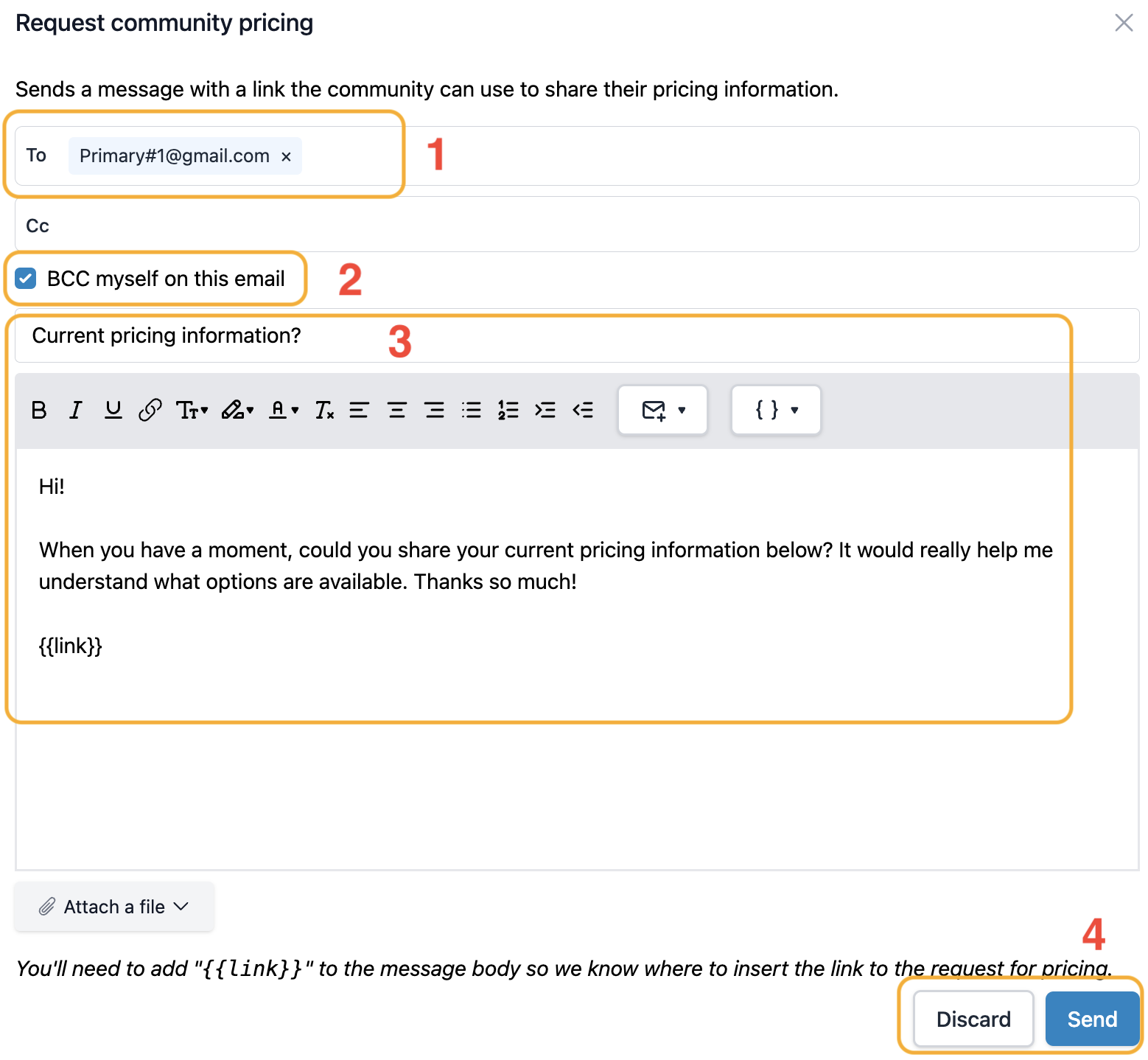Apply bold formatting
The image size is (1148, 1060).
tap(39, 410)
